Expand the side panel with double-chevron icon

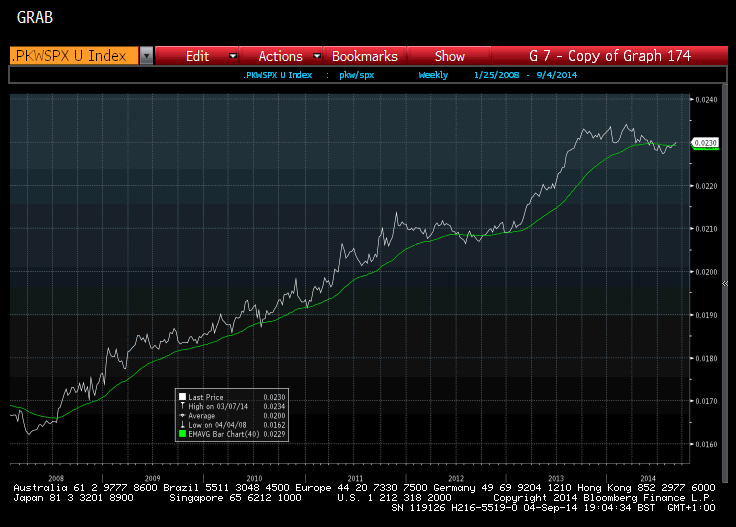click(725, 284)
